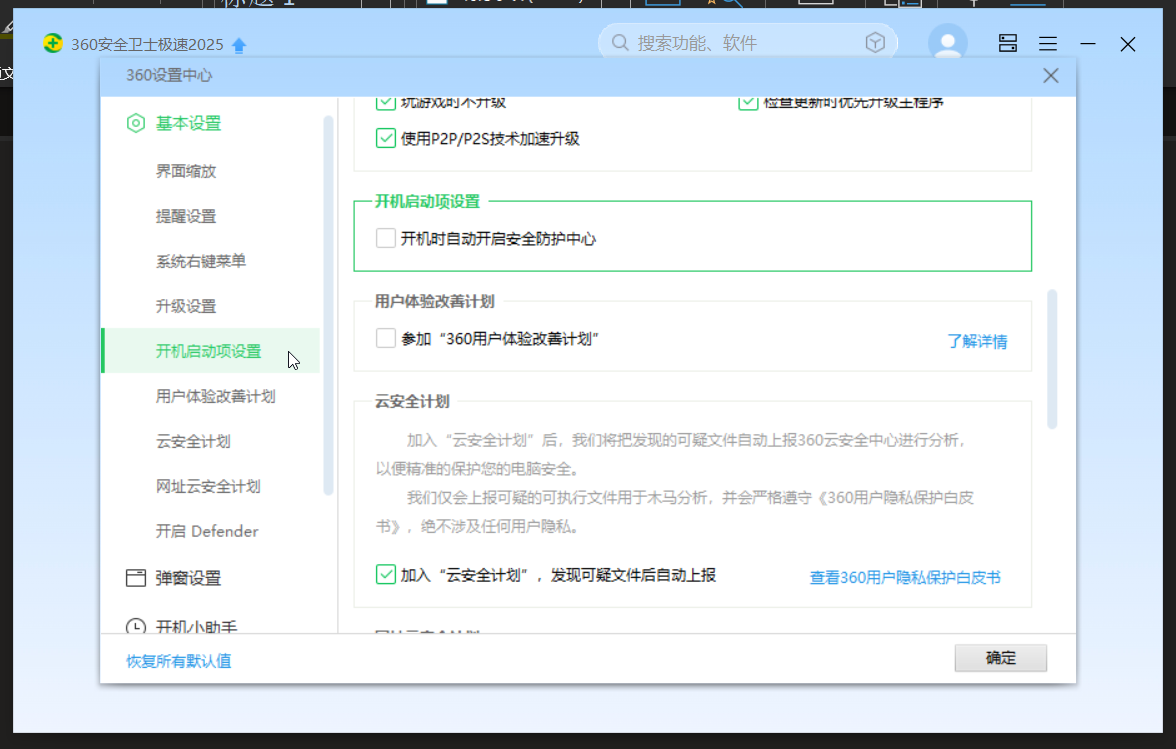Click 恢复所有默认值 link
Viewport: 1176px width, 749px height.
tap(178, 661)
